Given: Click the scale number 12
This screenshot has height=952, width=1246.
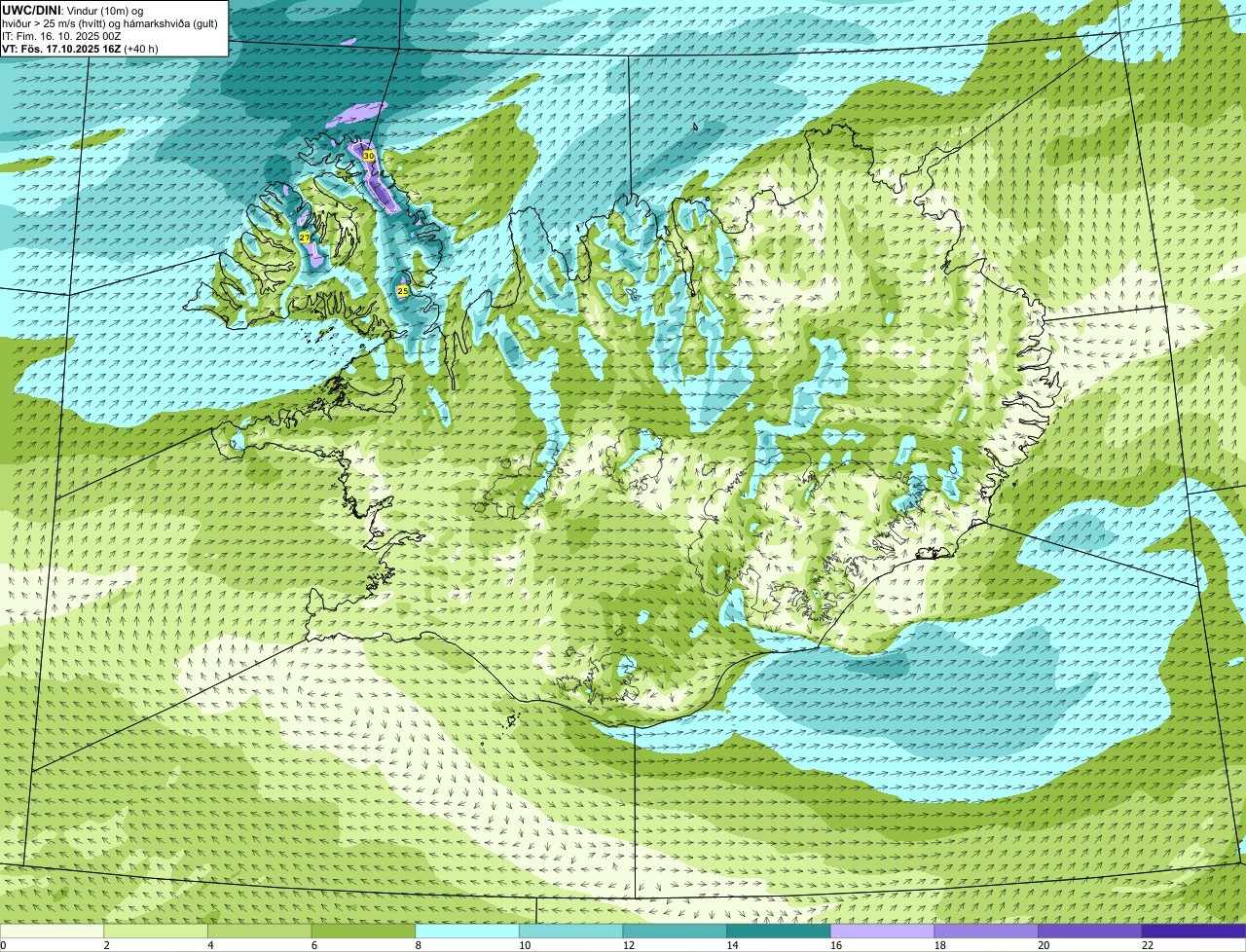Looking at the screenshot, I should pyautogui.click(x=628, y=945).
